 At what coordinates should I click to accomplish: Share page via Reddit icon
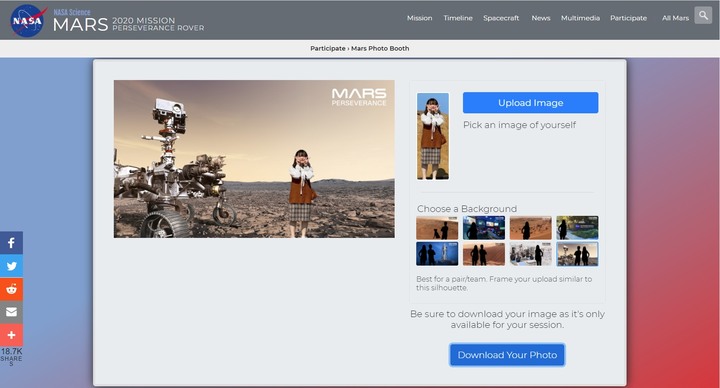coord(11,289)
